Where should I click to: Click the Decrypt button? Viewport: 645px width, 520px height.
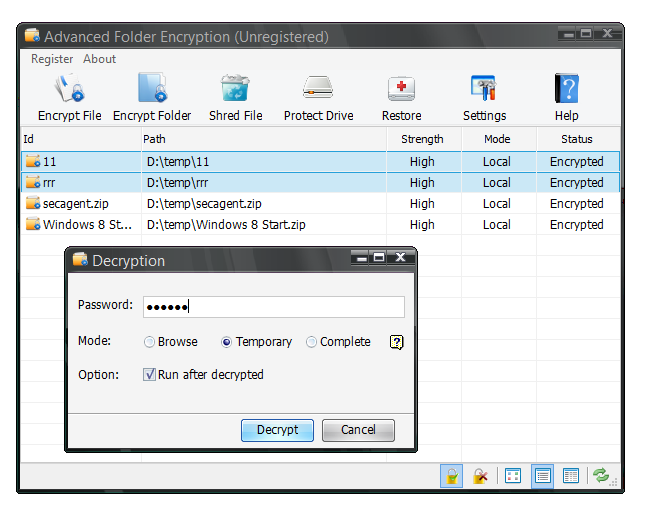coord(277,430)
